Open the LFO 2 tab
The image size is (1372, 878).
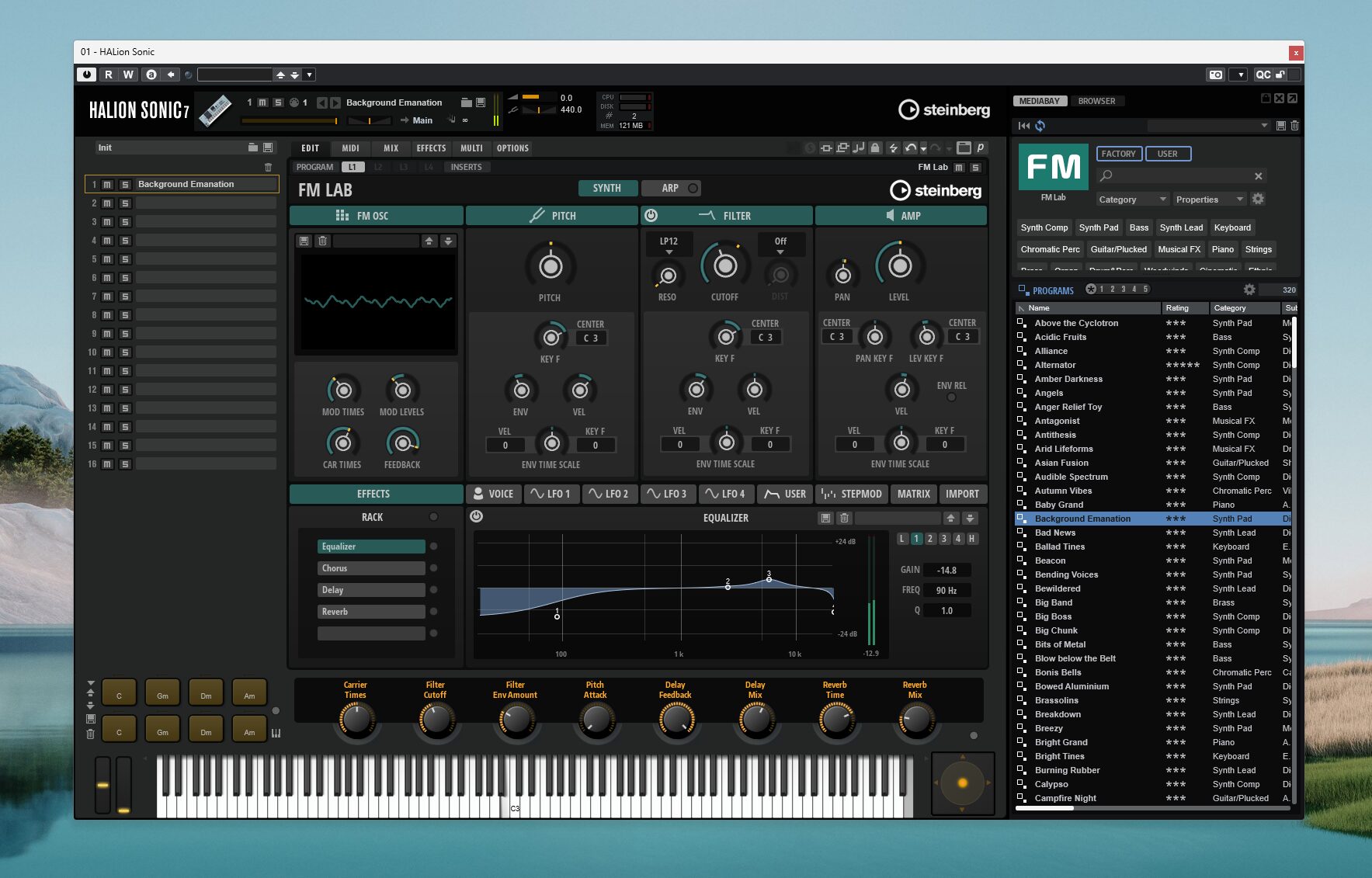click(x=609, y=494)
